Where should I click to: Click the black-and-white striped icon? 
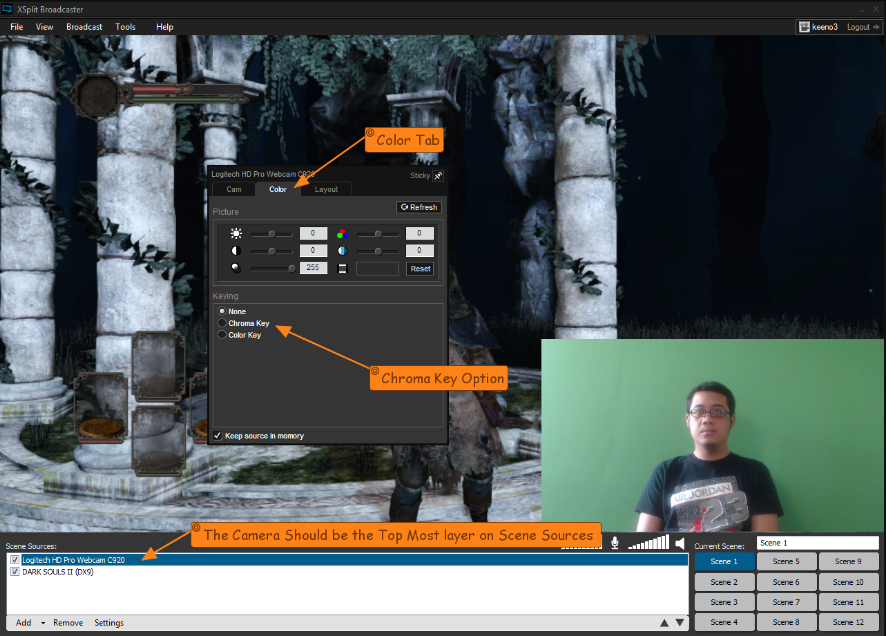[342, 269]
